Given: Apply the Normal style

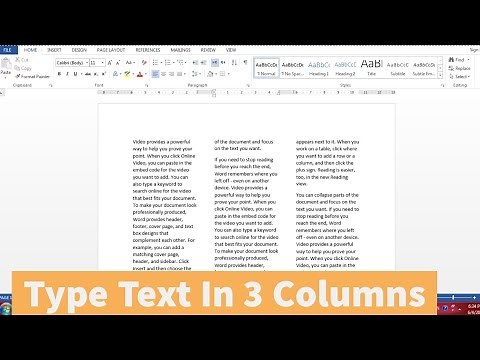Looking at the screenshot, I should [266, 68].
